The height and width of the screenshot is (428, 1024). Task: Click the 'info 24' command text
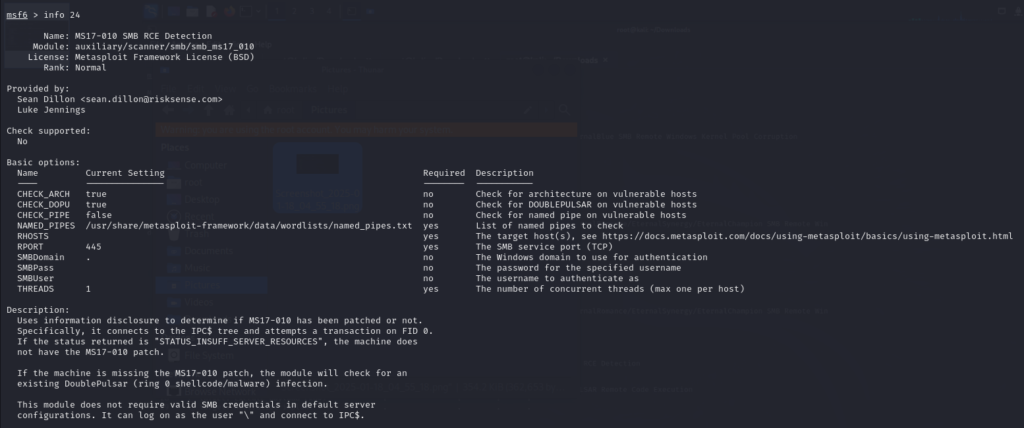(62, 15)
